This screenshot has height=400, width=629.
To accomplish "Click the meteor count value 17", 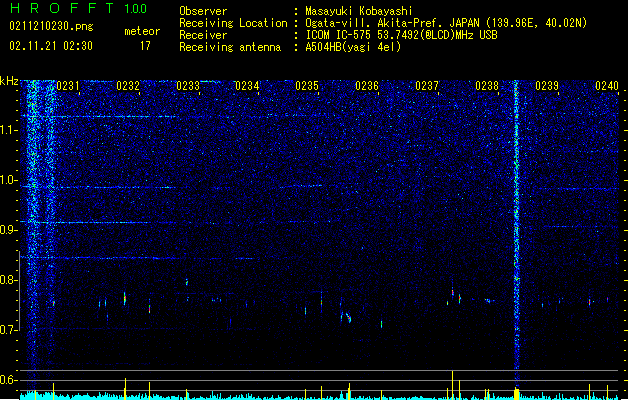I will (x=145, y=46).
